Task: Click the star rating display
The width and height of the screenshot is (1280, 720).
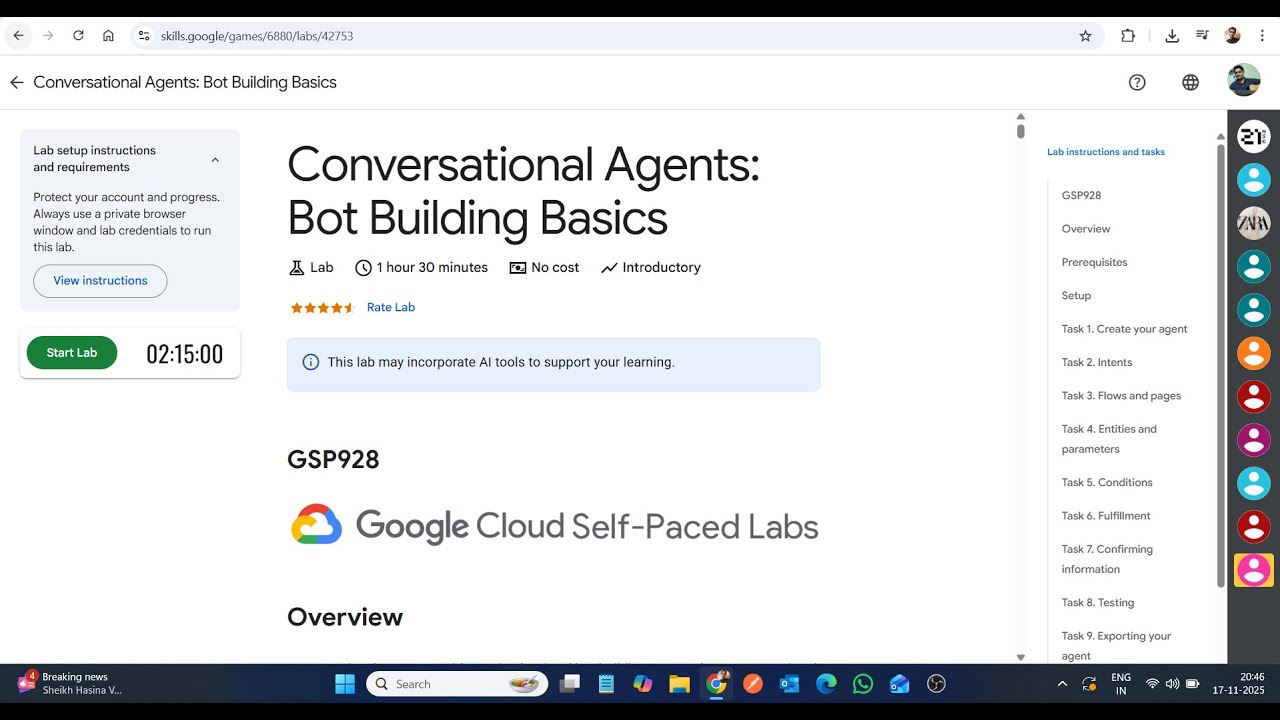Action: point(322,307)
